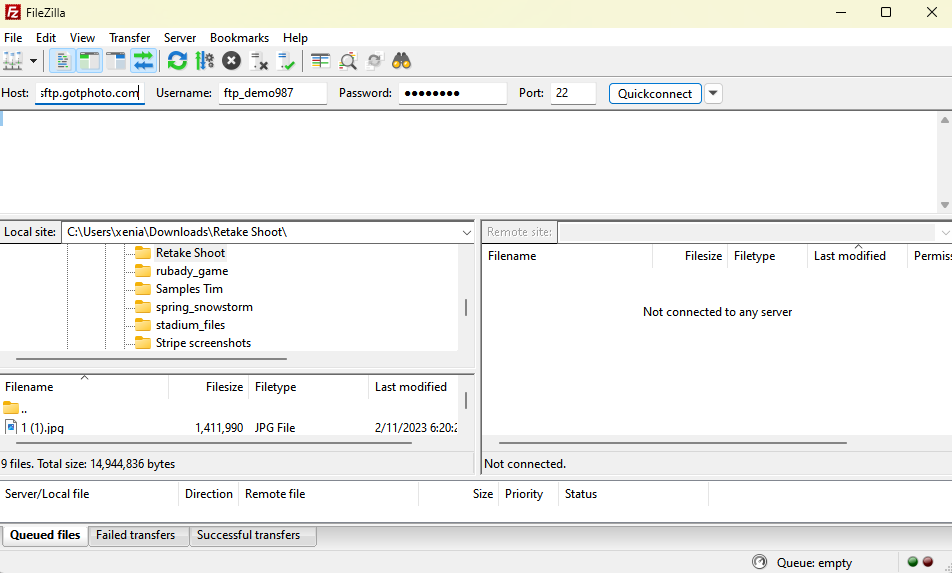
Task: Select spring_snowstorm folder in tree
Action: point(204,307)
